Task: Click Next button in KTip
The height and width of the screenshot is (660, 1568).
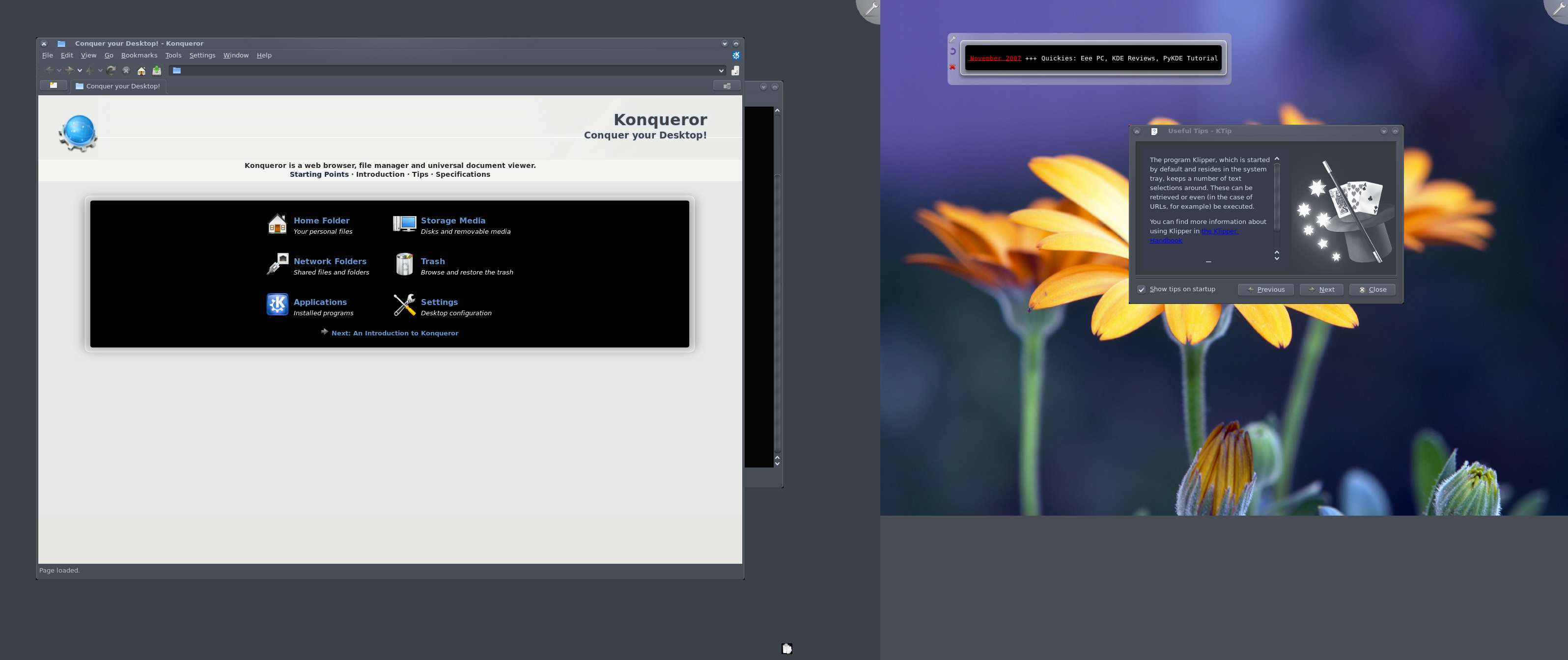Action: (1321, 290)
